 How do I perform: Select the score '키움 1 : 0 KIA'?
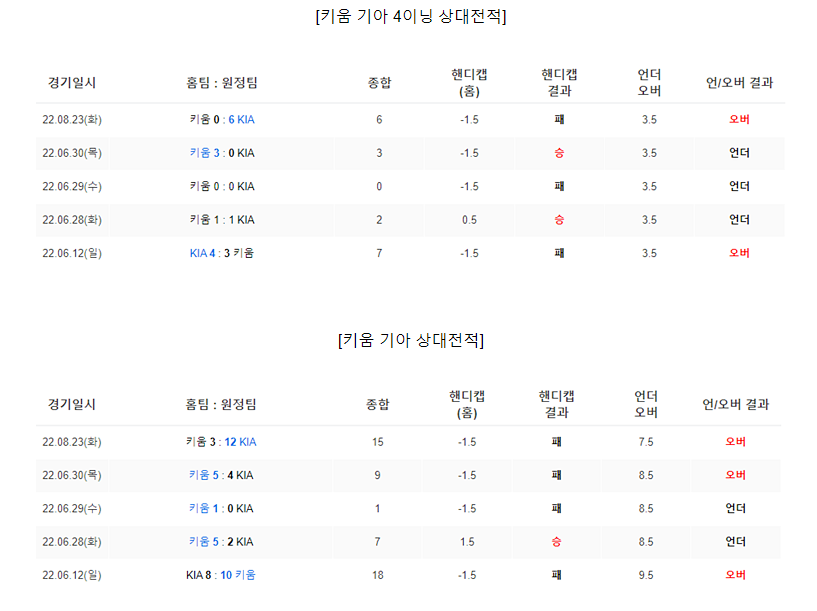(x=221, y=508)
